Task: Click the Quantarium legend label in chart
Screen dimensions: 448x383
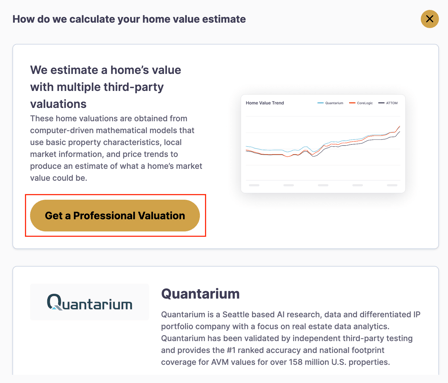Action: point(334,103)
